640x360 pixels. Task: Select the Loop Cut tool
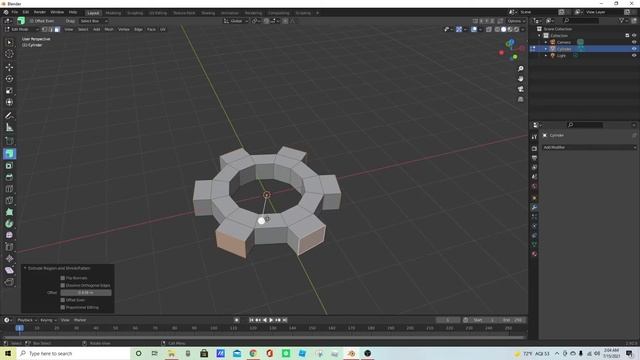tap(9, 189)
